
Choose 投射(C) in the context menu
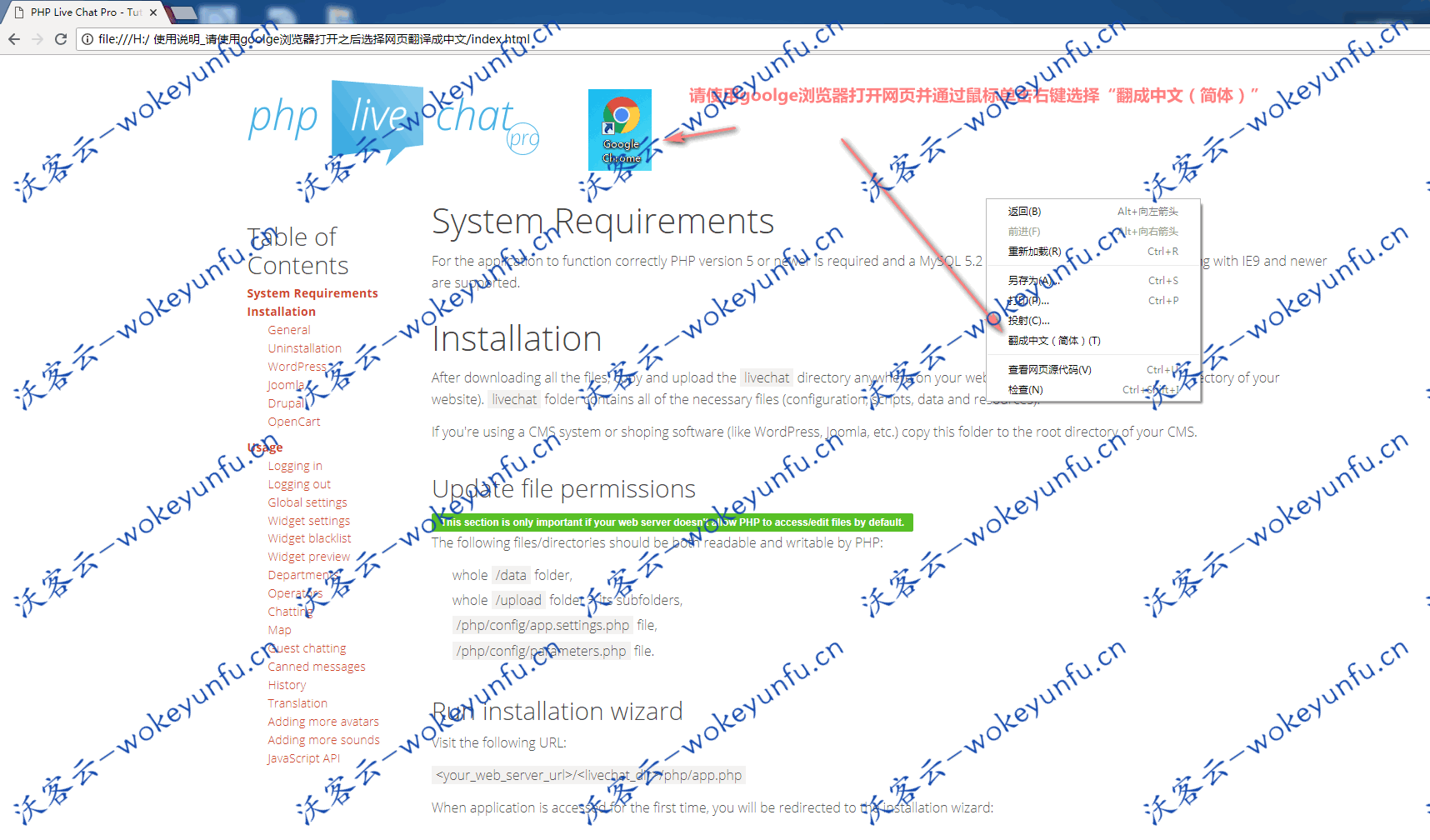coord(1092,321)
